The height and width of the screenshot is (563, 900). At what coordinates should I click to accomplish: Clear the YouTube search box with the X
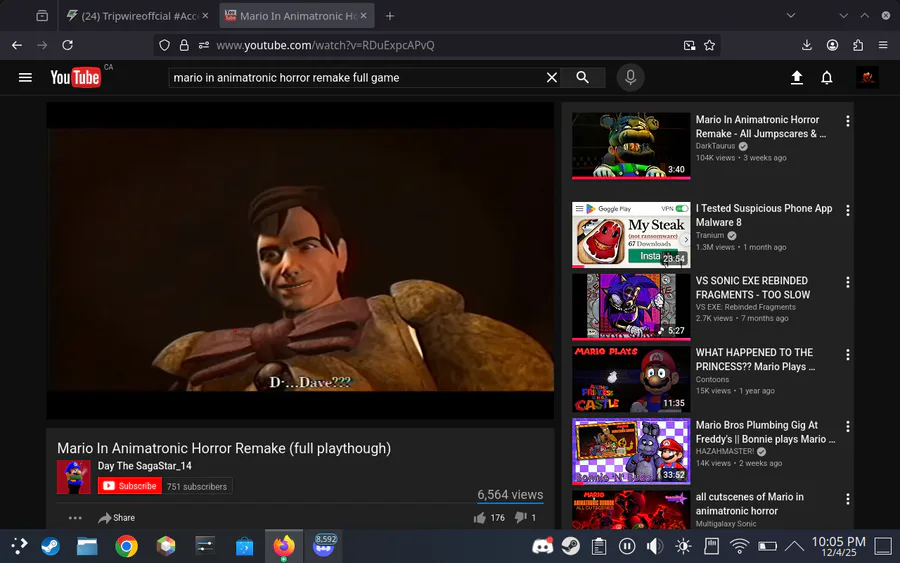[552, 77]
